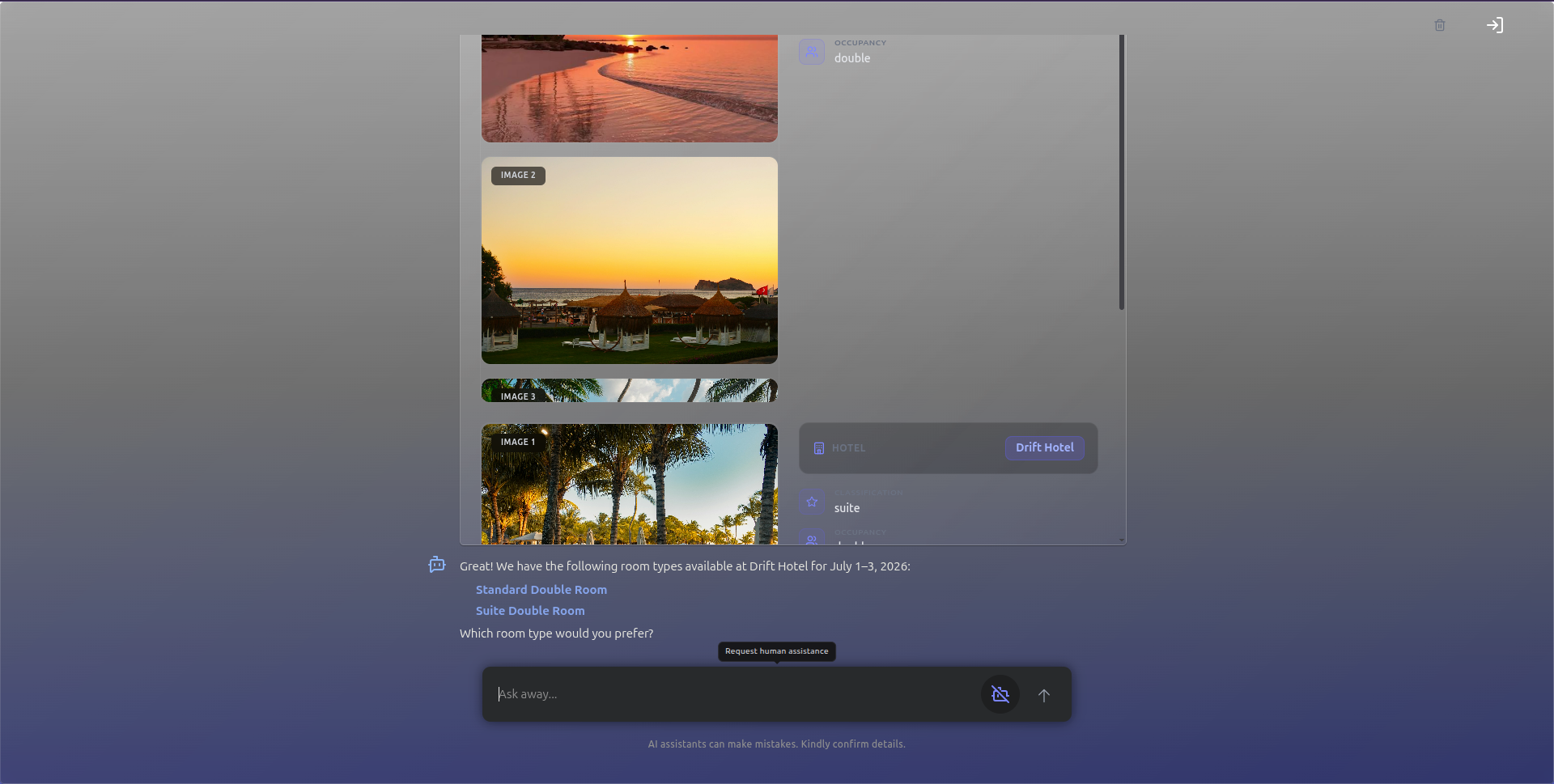Click the trash delete conversation icon
The image size is (1554, 784).
(x=1440, y=25)
